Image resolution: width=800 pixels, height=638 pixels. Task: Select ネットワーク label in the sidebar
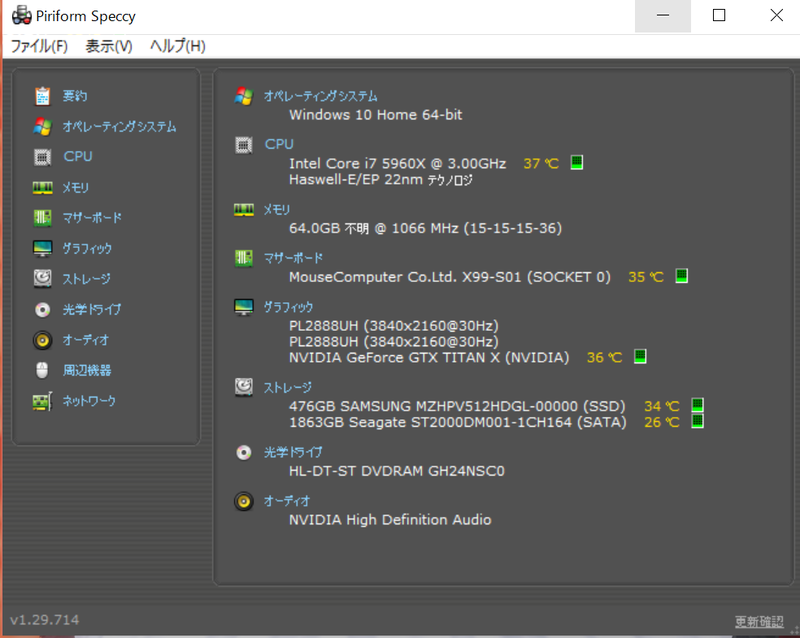(89, 401)
